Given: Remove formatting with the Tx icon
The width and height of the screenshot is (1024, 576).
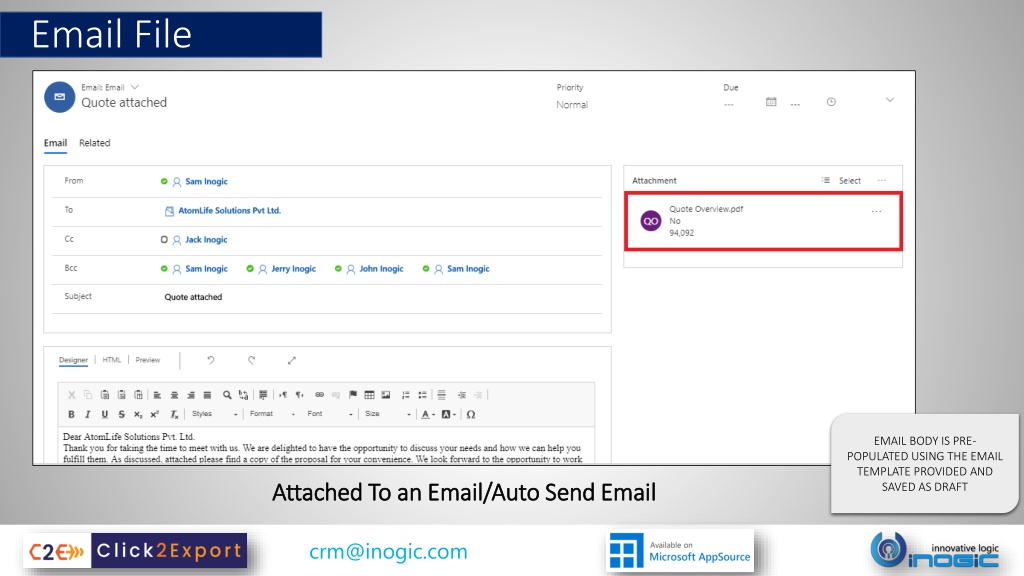Looking at the screenshot, I should point(174,414).
